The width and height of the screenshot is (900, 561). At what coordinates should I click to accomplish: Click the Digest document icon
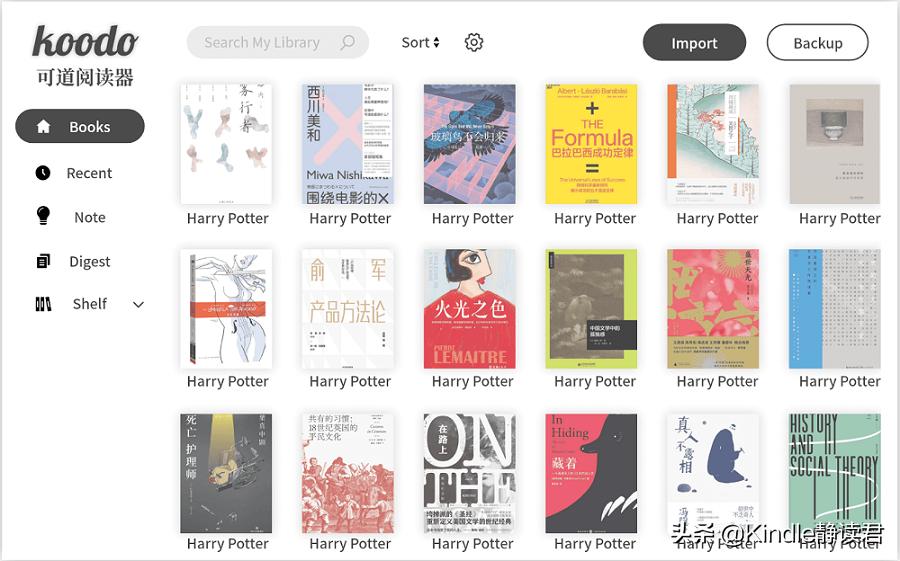tap(43, 261)
